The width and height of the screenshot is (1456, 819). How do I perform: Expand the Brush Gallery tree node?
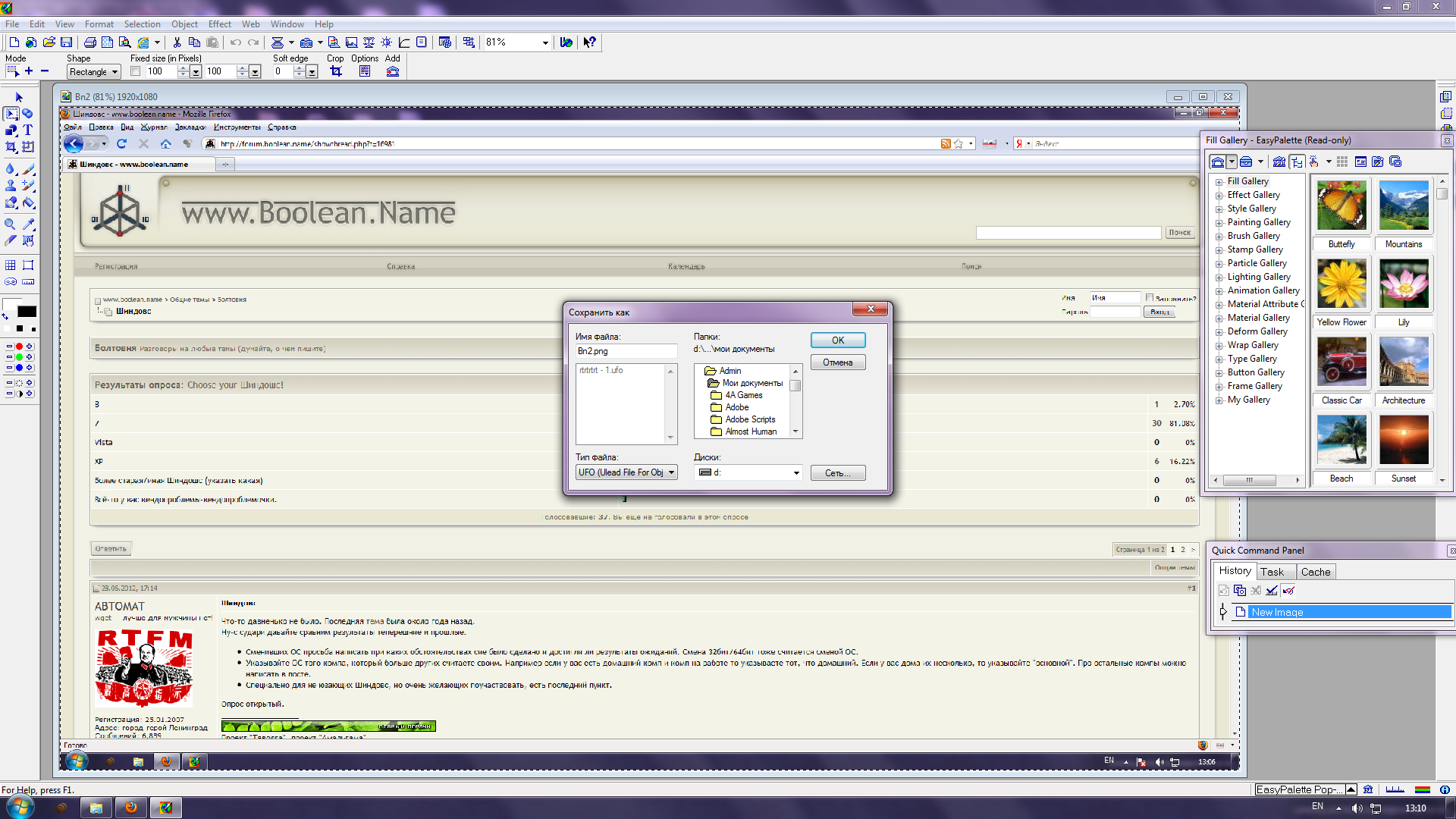1219,237
